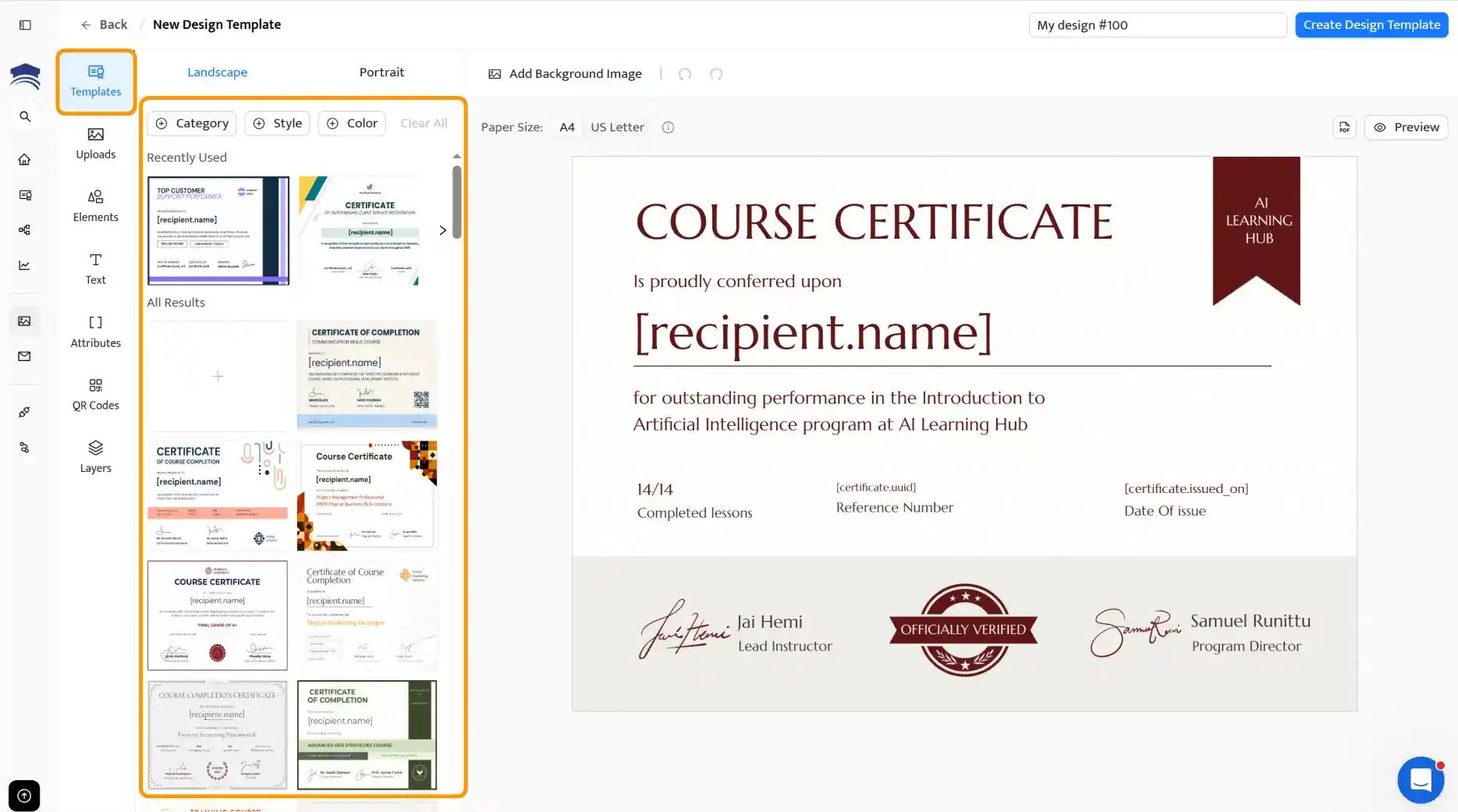Open the Preview of the certificate
Image resolution: width=1458 pixels, height=812 pixels.
click(x=1406, y=127)
